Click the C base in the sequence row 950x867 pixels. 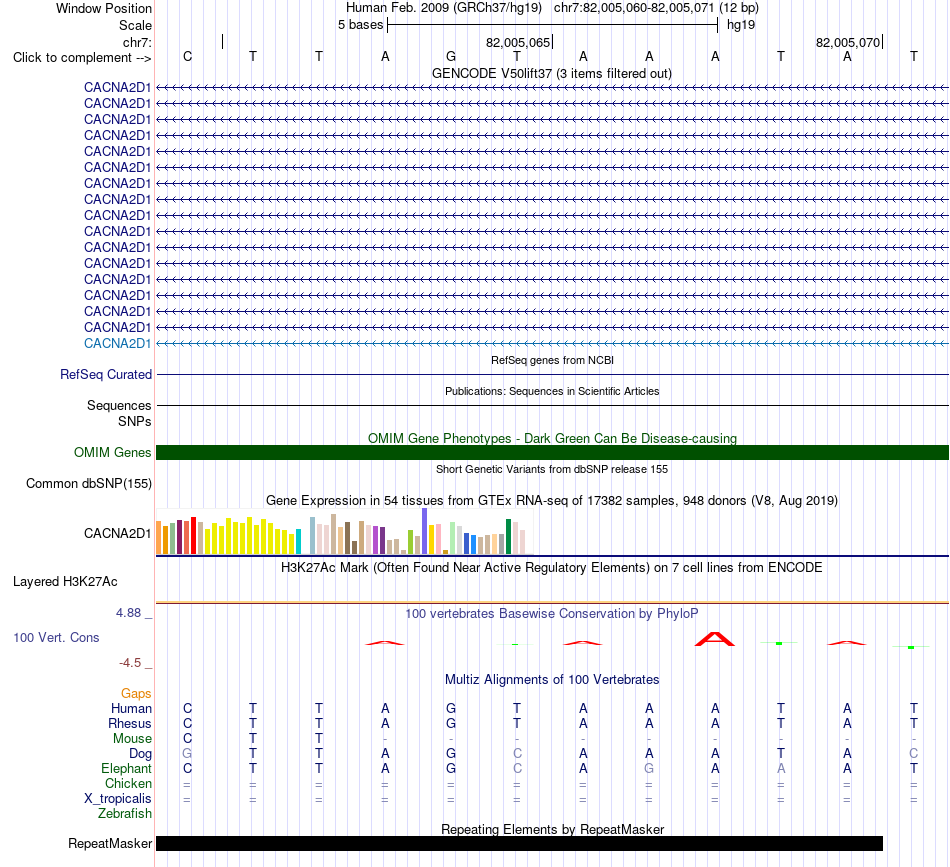[187, 56]
